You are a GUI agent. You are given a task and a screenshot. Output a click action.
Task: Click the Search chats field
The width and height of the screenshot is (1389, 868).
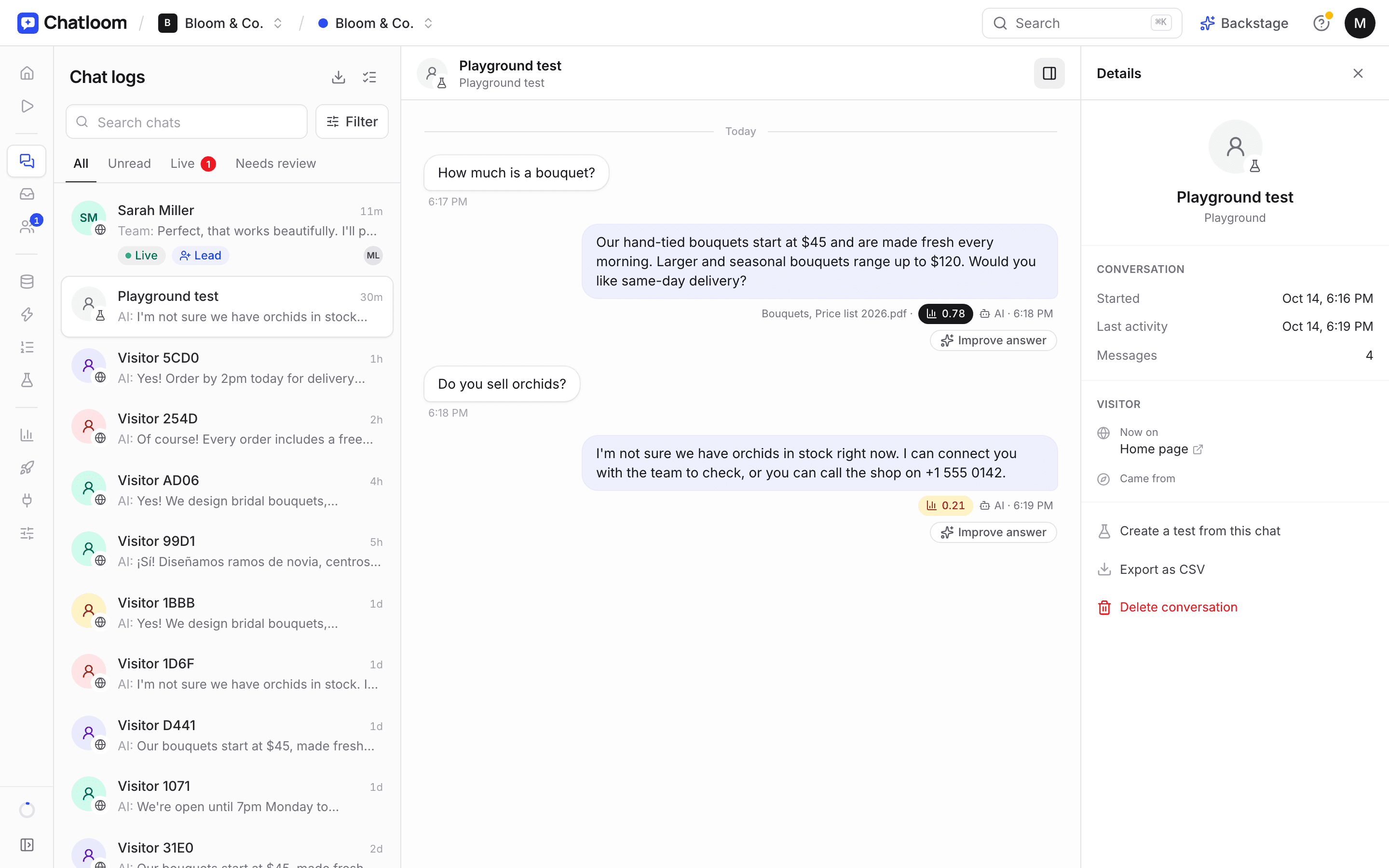187,122
